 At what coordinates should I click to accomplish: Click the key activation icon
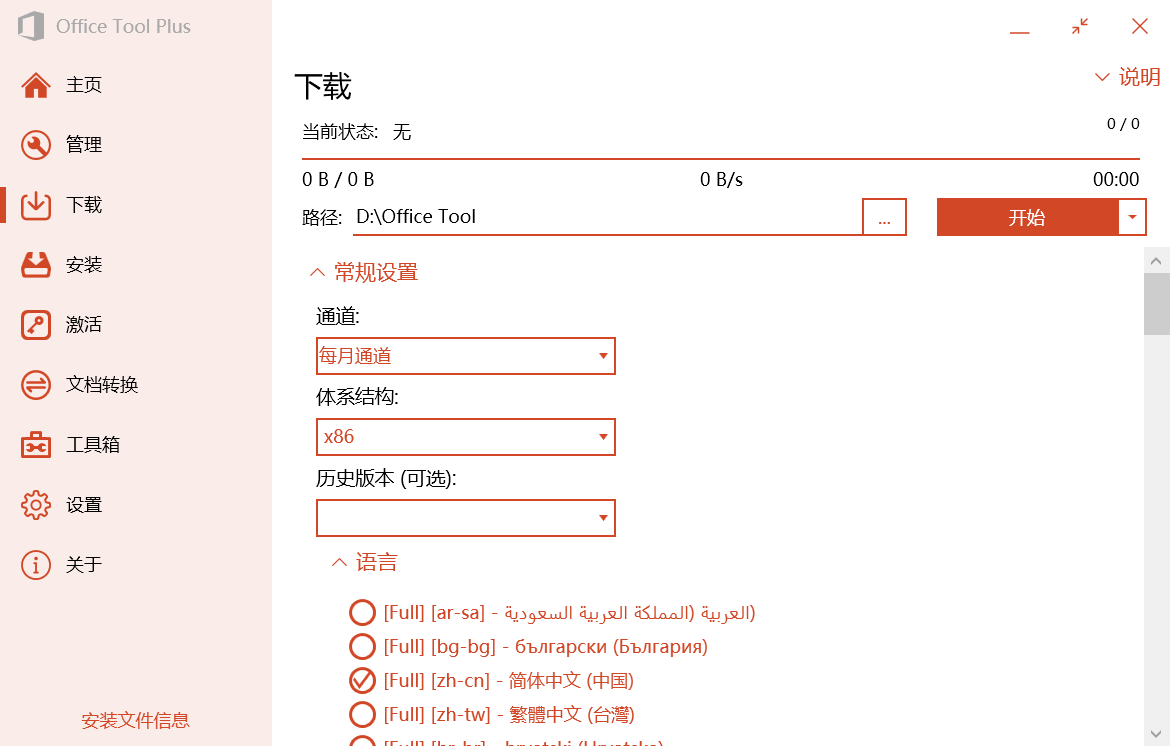coord(36,325)
